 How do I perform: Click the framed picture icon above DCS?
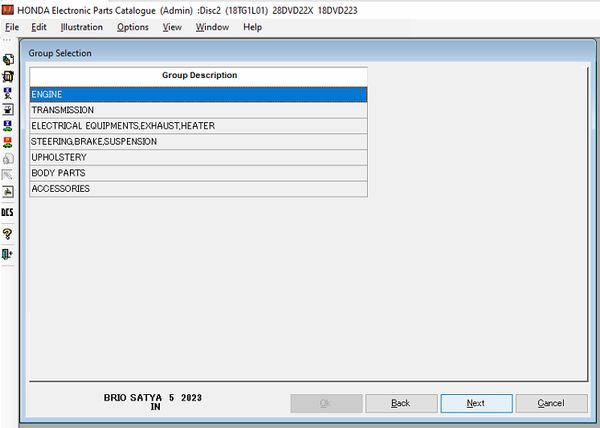8,191
